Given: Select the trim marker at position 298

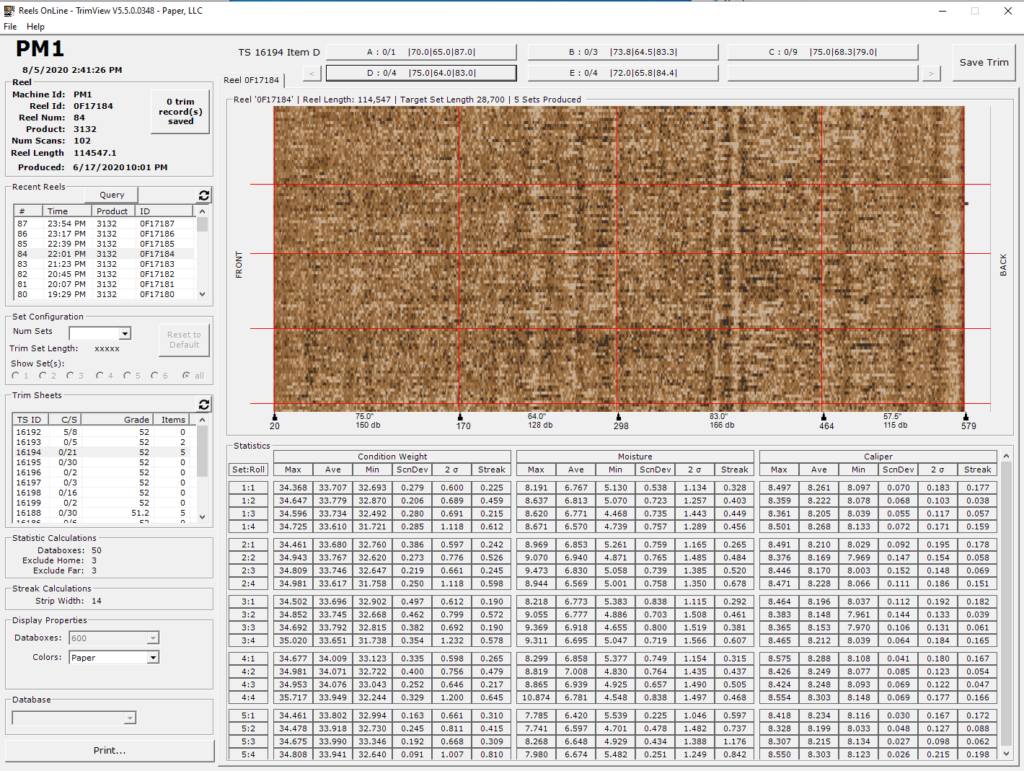Looking at the screenshot, I should point(618,417).
